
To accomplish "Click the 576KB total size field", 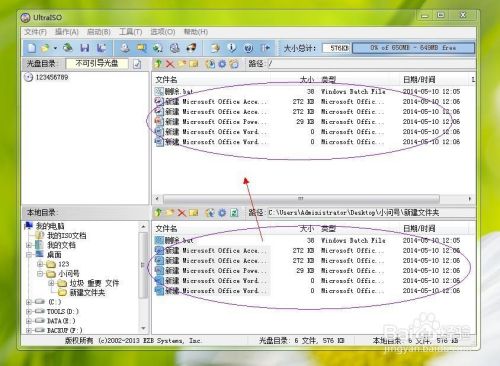I will tap(336, 48).
